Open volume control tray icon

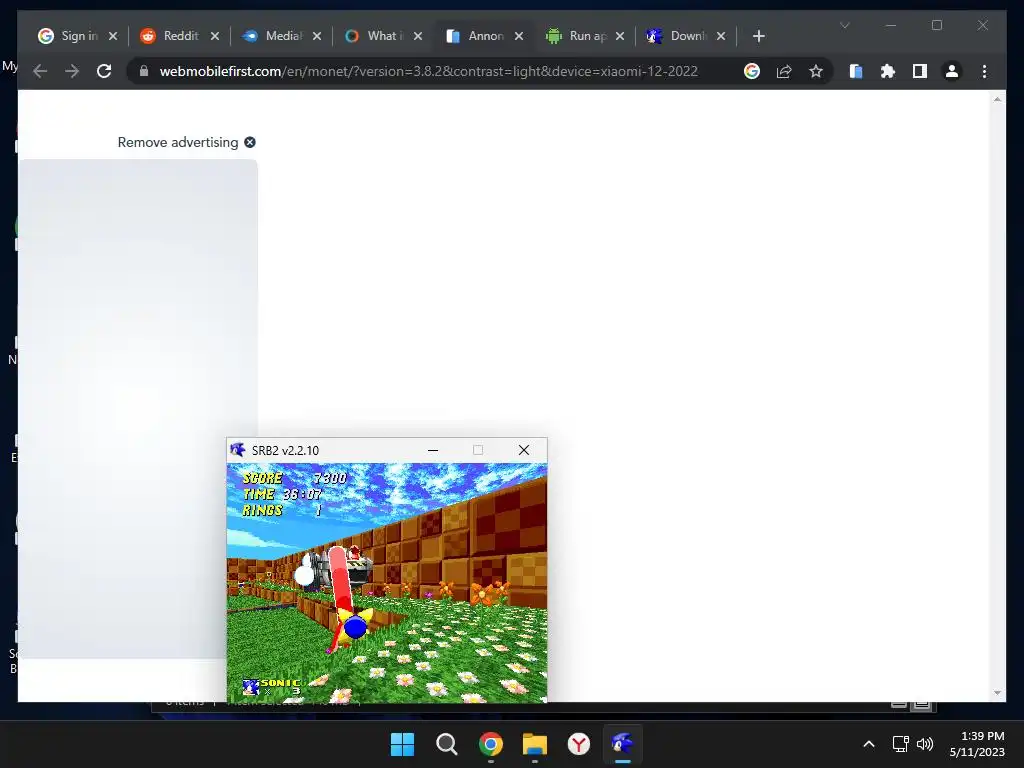[x=925, y=744]
